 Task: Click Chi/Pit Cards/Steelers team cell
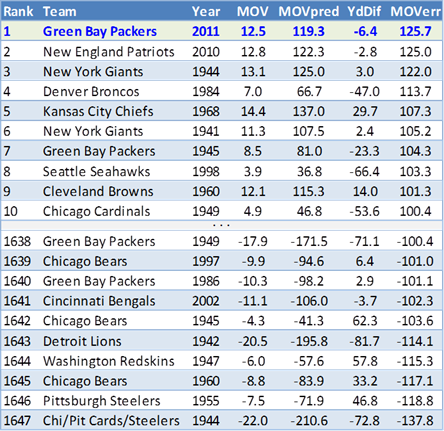(x=111, y=421)
